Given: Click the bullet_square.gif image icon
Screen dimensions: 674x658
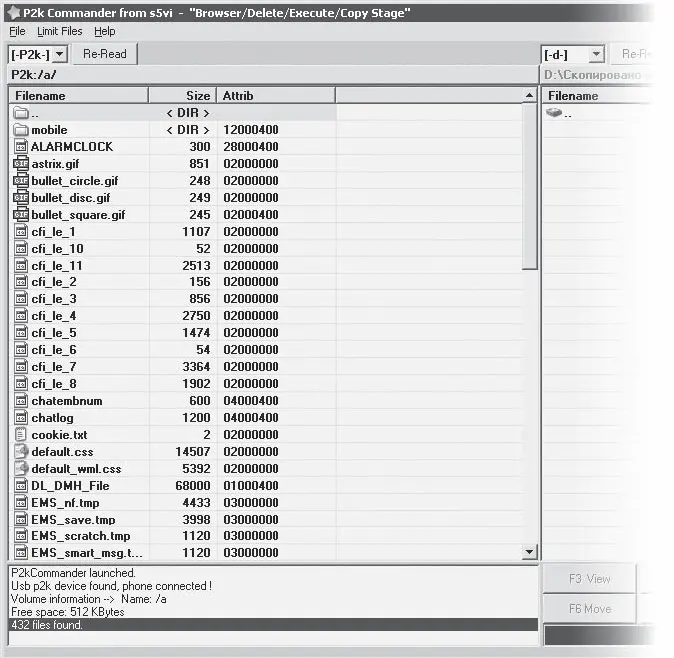Looking at the screenshot, I should coord(21,214).
